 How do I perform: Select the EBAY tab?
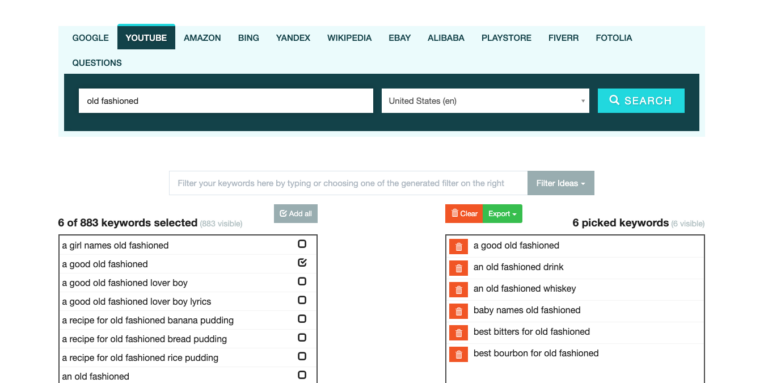(400, 38)
